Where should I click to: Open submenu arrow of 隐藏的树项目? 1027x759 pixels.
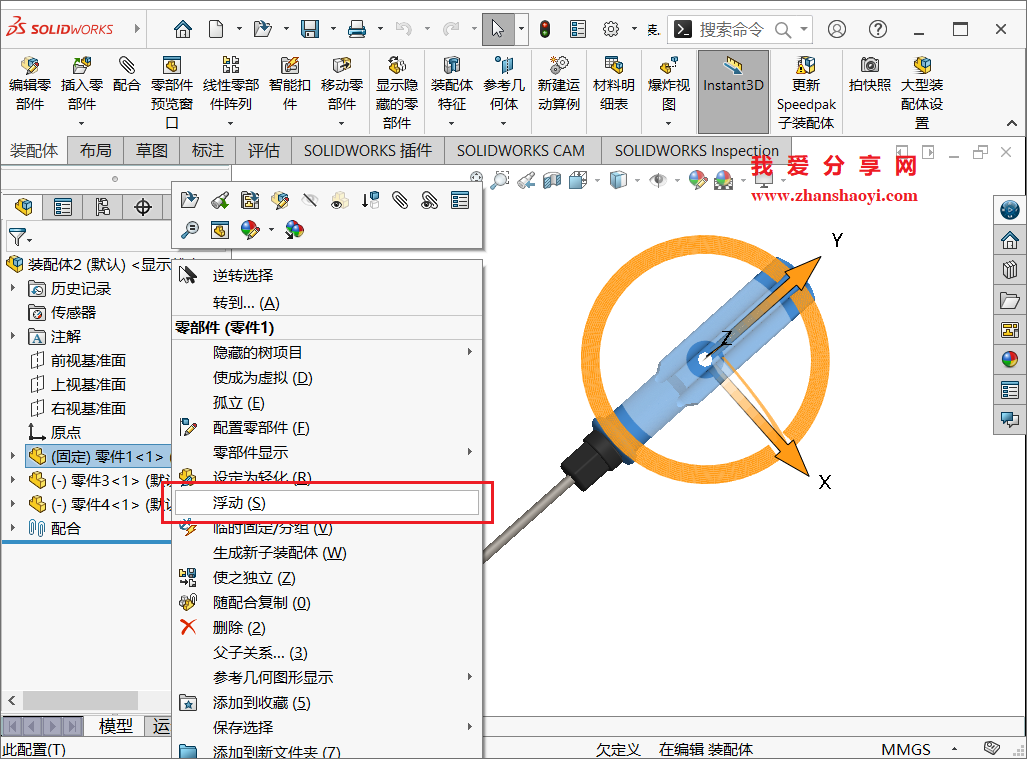tap(470, 352)
